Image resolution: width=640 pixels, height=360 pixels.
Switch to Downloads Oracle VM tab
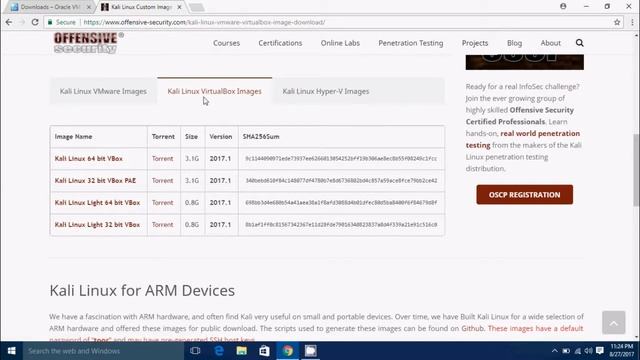50,7
